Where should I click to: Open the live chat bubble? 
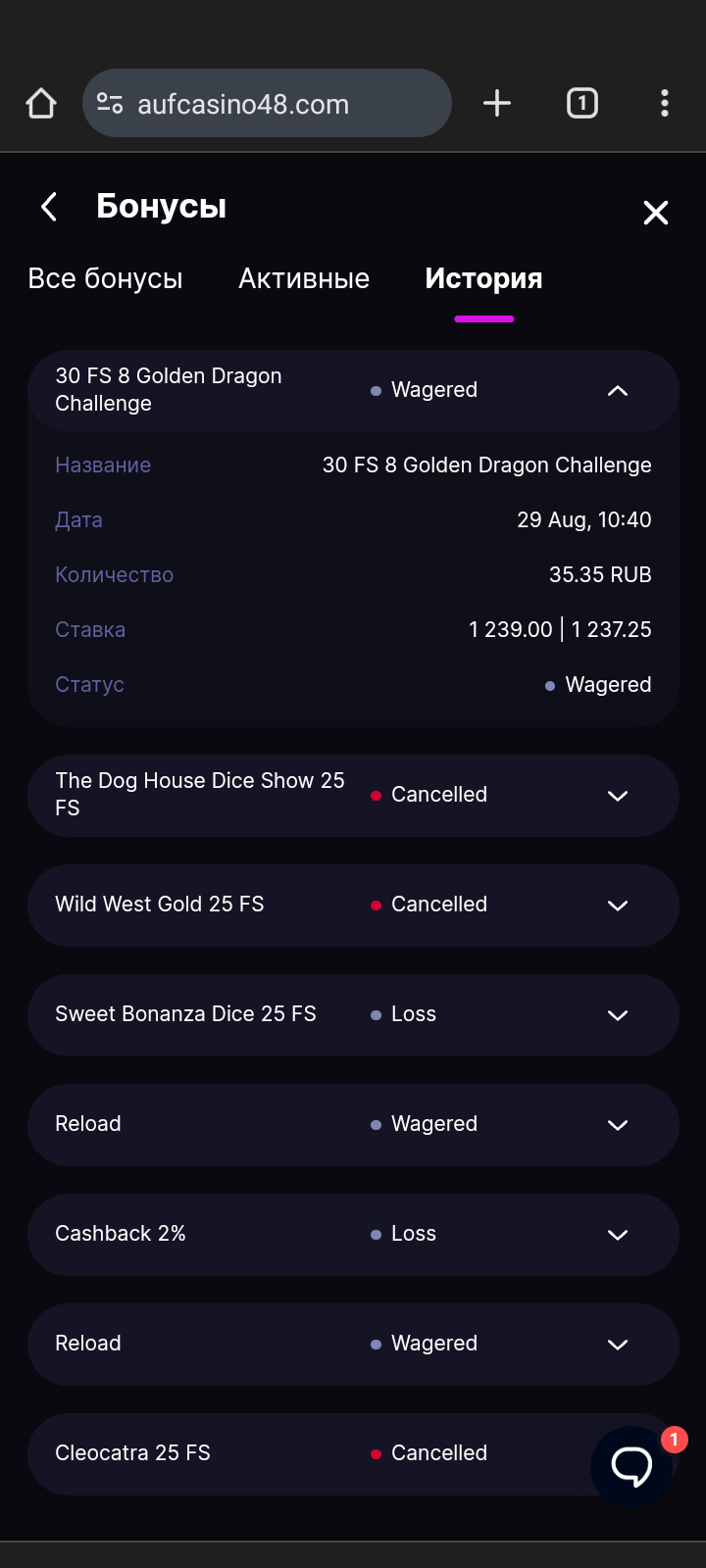point(631,1466)
